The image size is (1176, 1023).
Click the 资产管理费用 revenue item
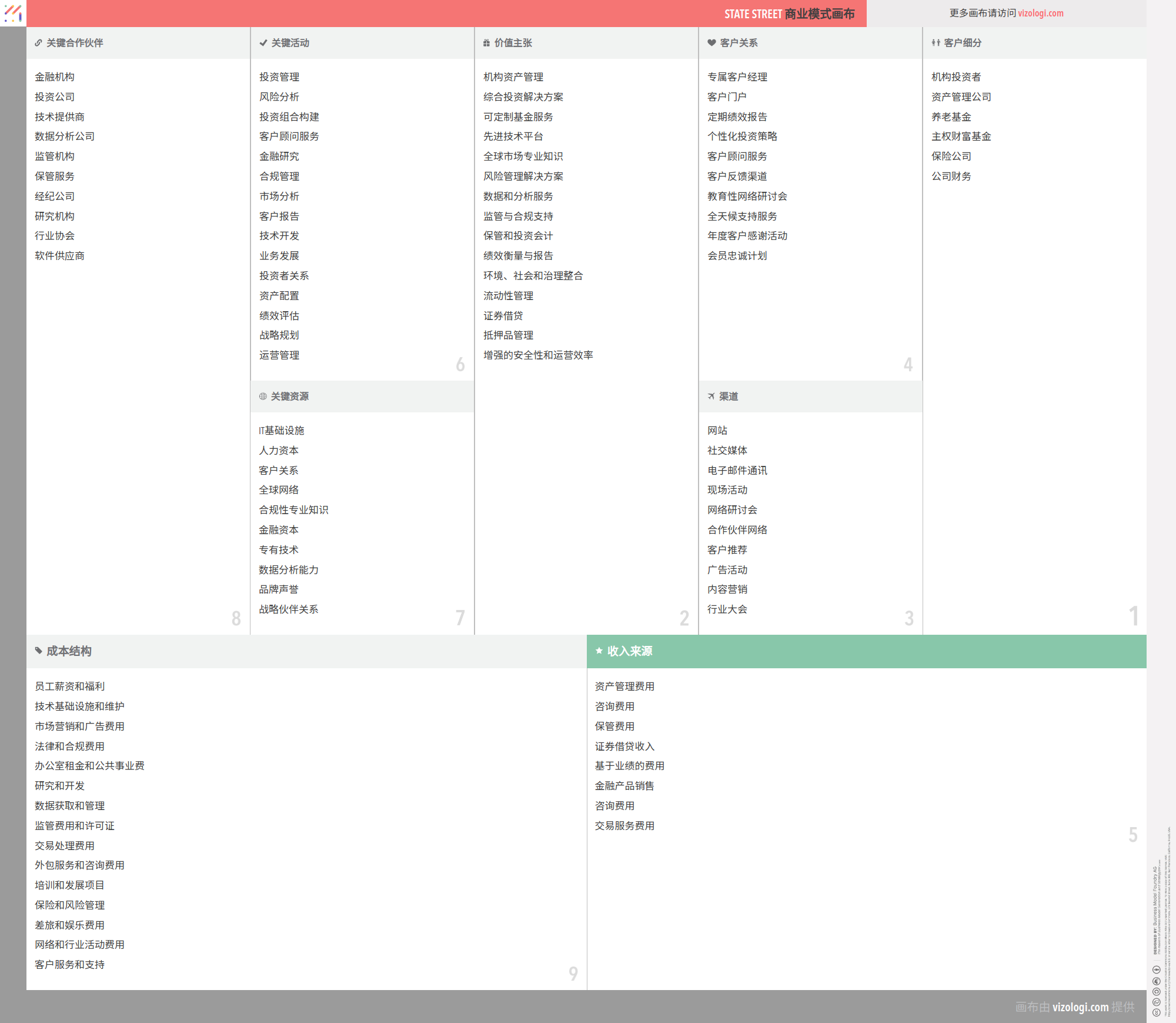coord(624,687)
